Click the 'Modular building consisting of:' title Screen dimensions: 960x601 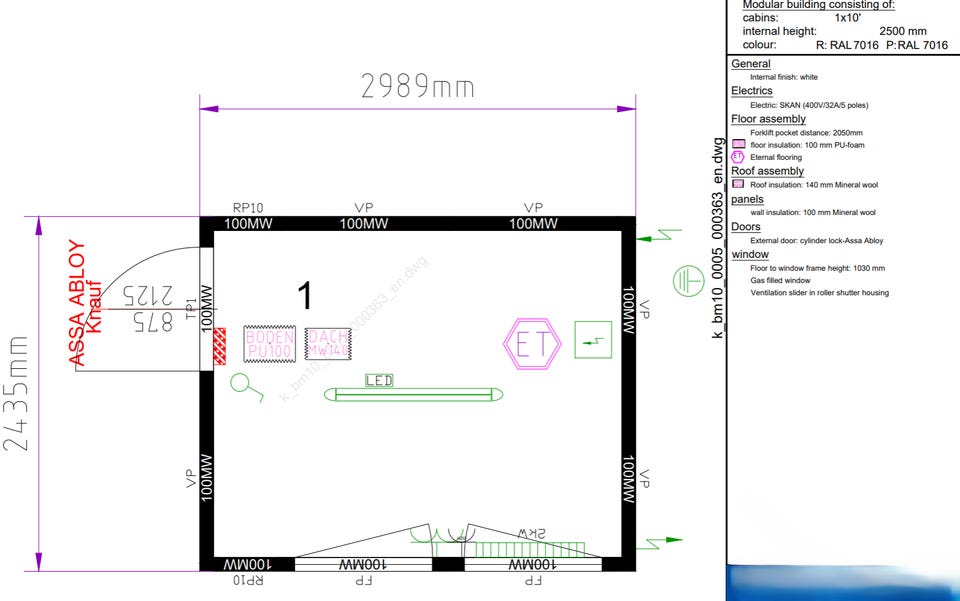click(819, 5)
